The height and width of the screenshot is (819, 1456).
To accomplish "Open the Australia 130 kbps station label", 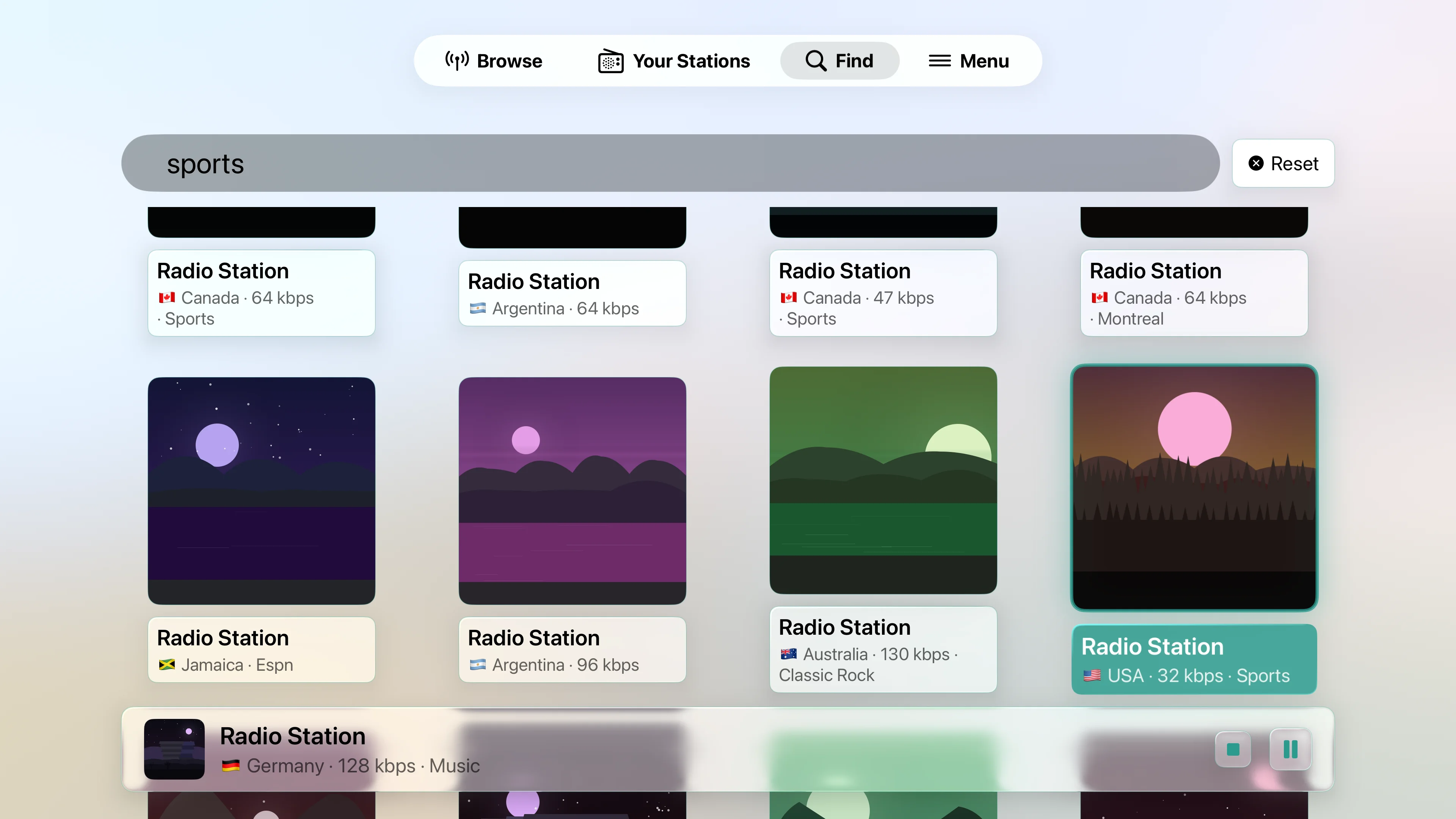I will [x=883, y=650].
